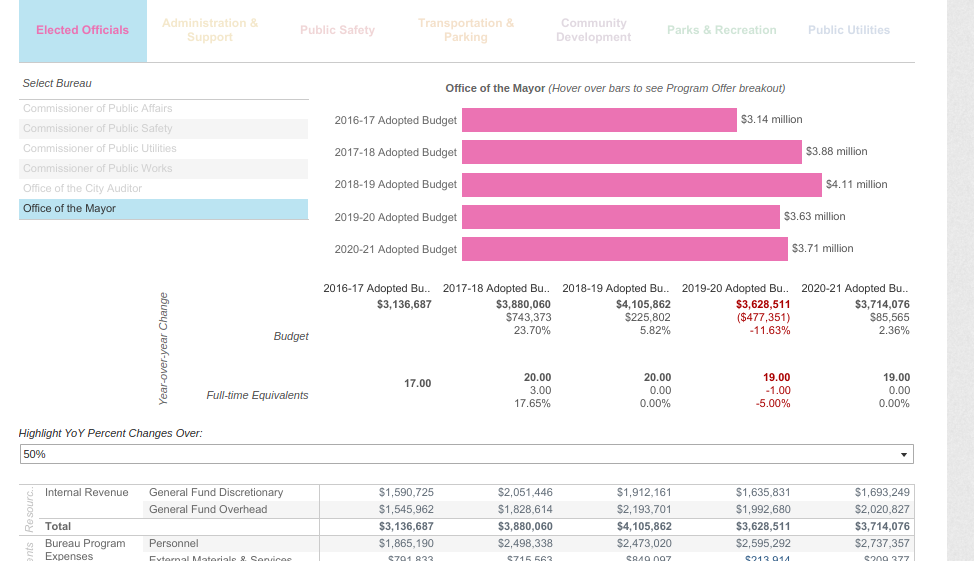The image size is (974, 561).
Task: Click General Fund Overhead row label
Action: point(208,509)
